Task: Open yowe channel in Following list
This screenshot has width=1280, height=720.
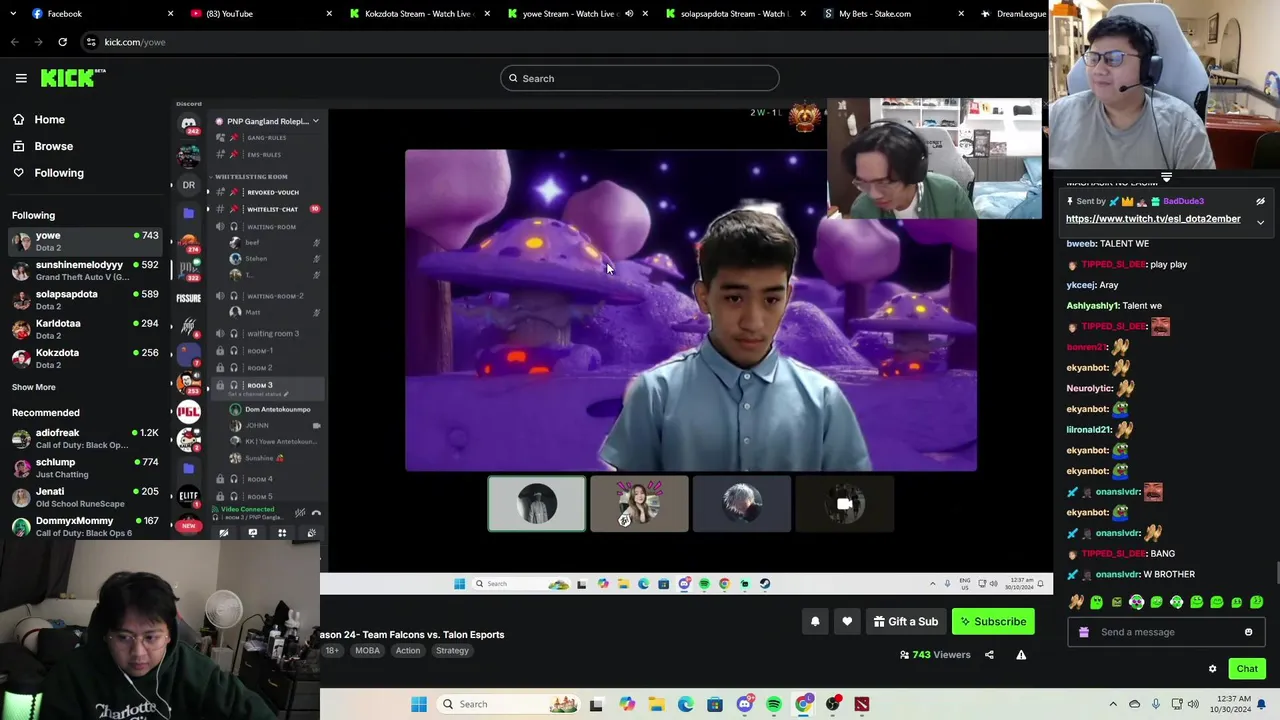Action: (85, 241)
